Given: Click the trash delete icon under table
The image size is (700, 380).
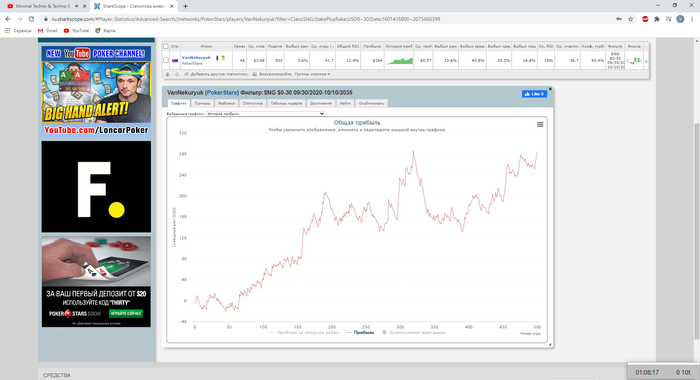Looking at the screenshot, I should click(168, 74).
